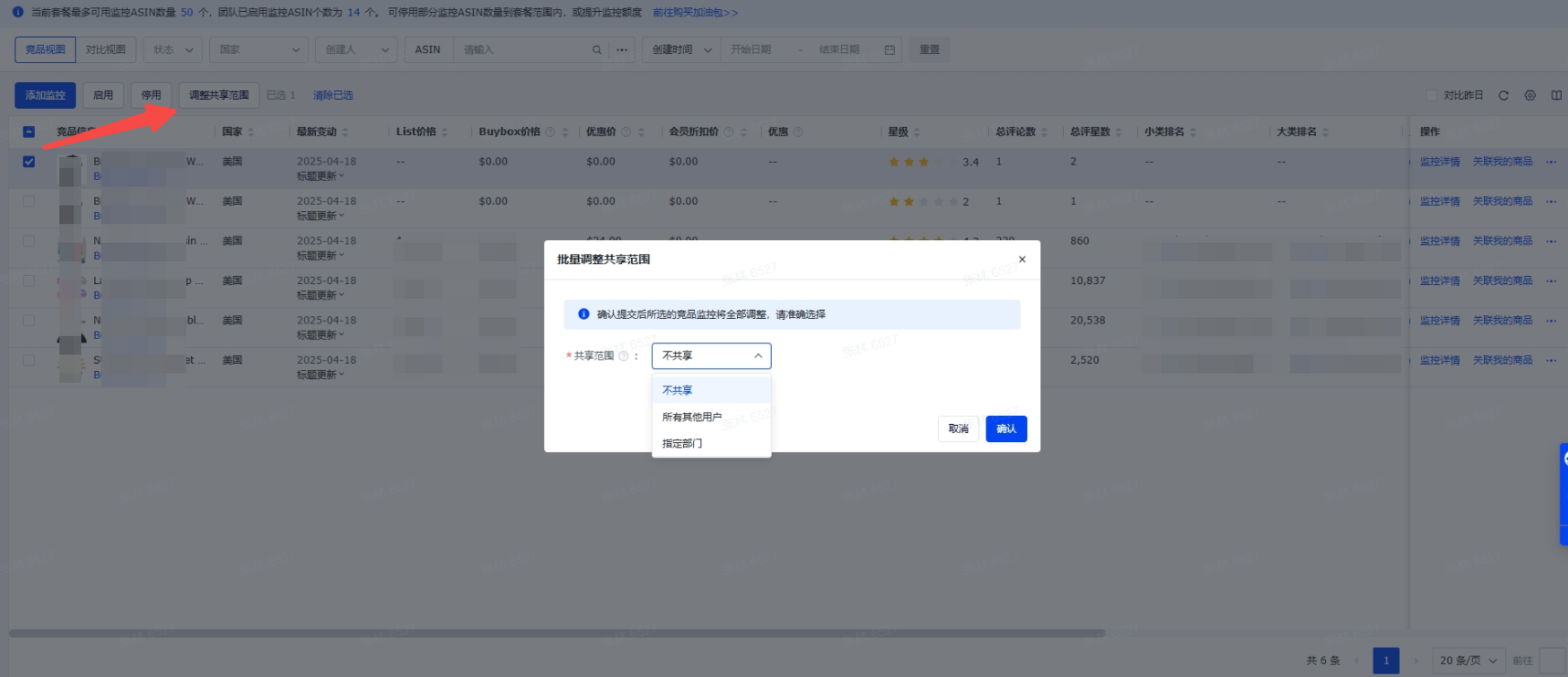This screenshot has width=1568, height=677.
Task: Collapse the 共享范围 dropdown showing 不共享
Action: 711,356
